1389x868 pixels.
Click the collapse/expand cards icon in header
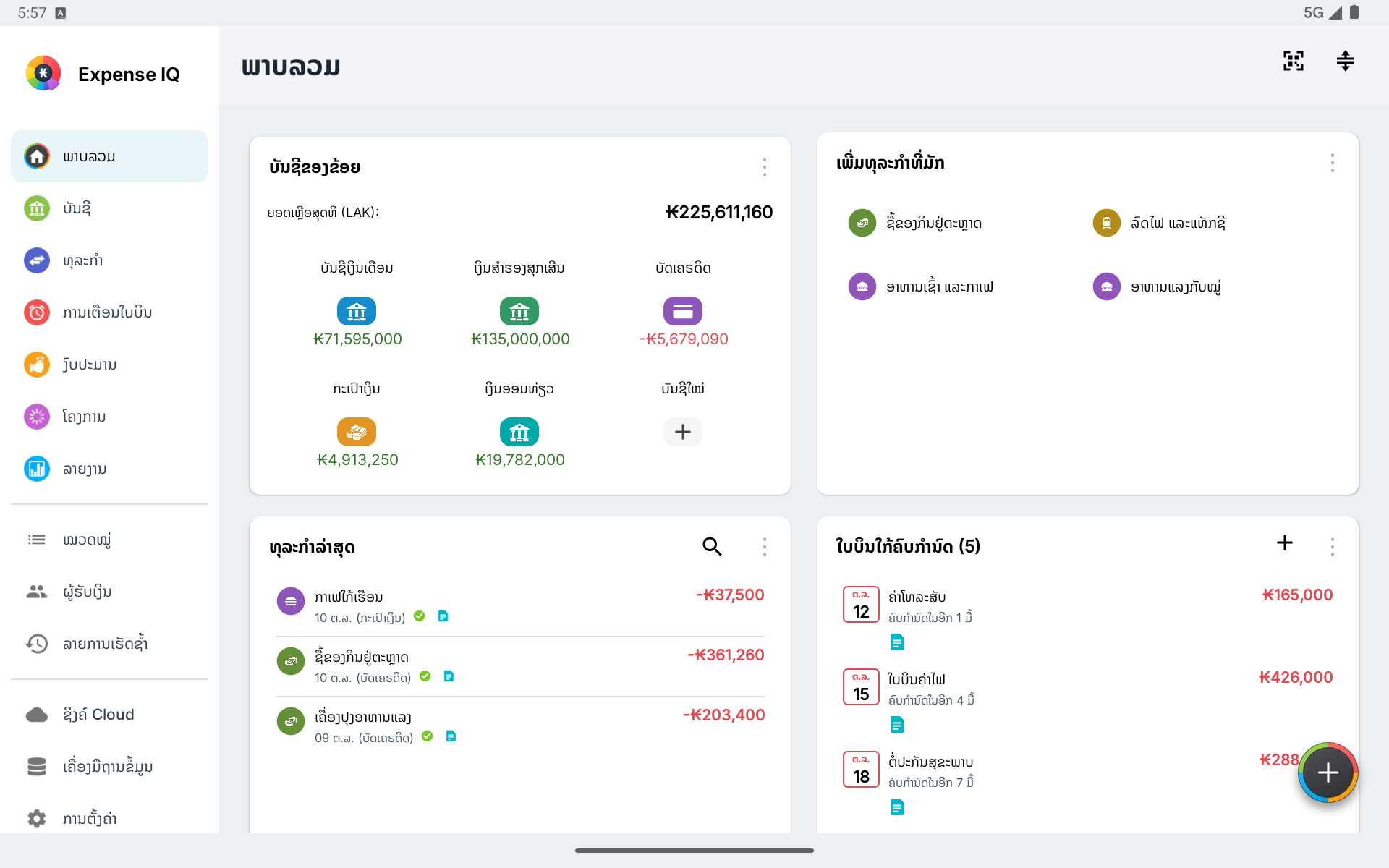coord(1346,61)
